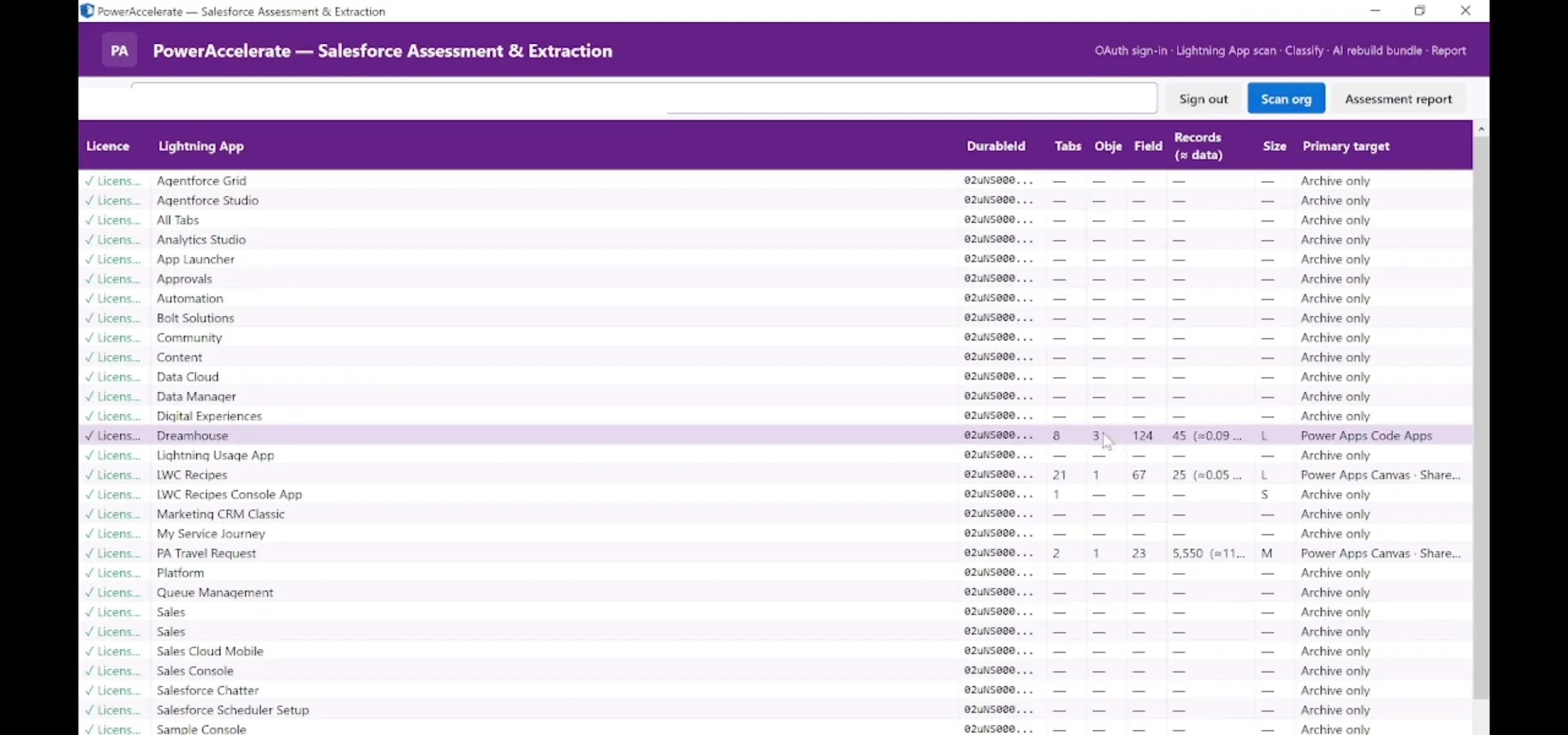Sort by the Licence column header
The image size is (1568, 735).
[x=108, y=146]
